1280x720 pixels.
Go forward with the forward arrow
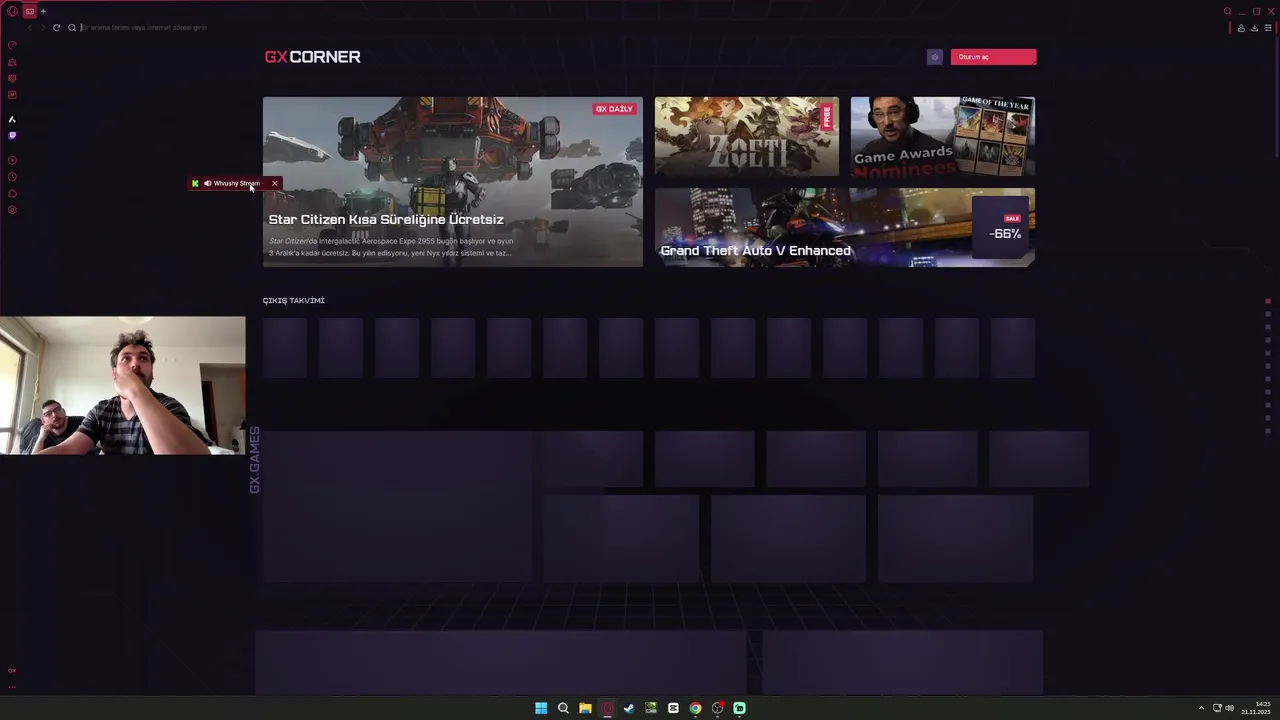point(43,28)
